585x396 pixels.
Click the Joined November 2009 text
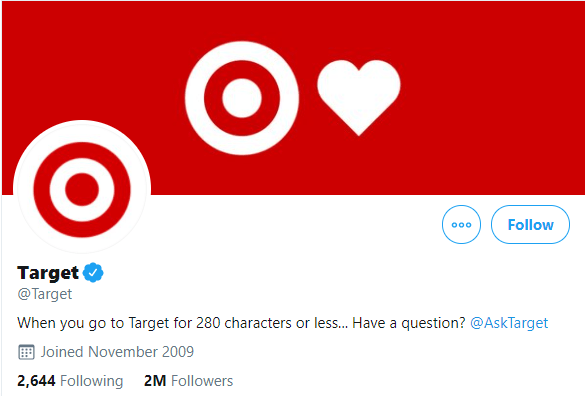click(117, 352)
